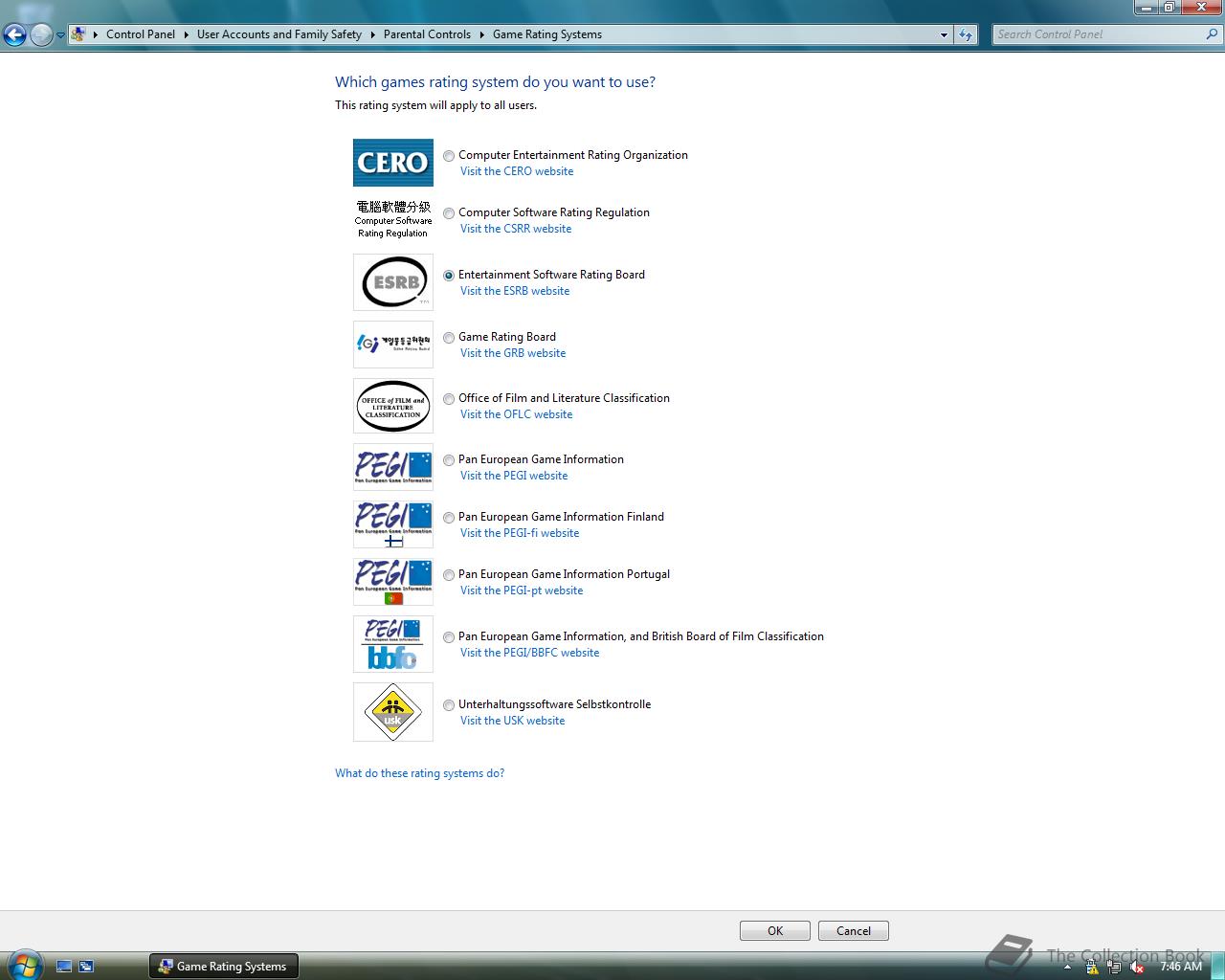Open Visit the CERO website link
The image size is (1225, 980).
pos(517,171)
